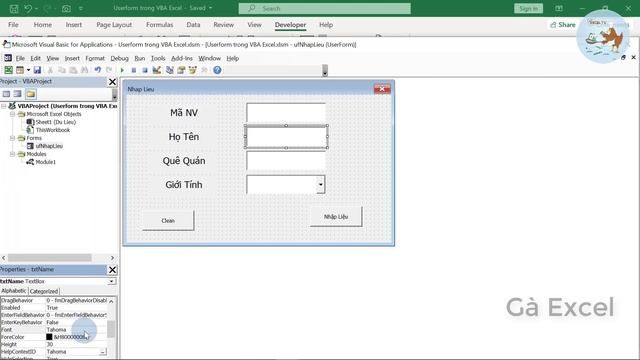Image resolution: width=640 pixels, height=360 pixels.
Task: Click the ForeColor black color swatch
Action: point(49,337)
